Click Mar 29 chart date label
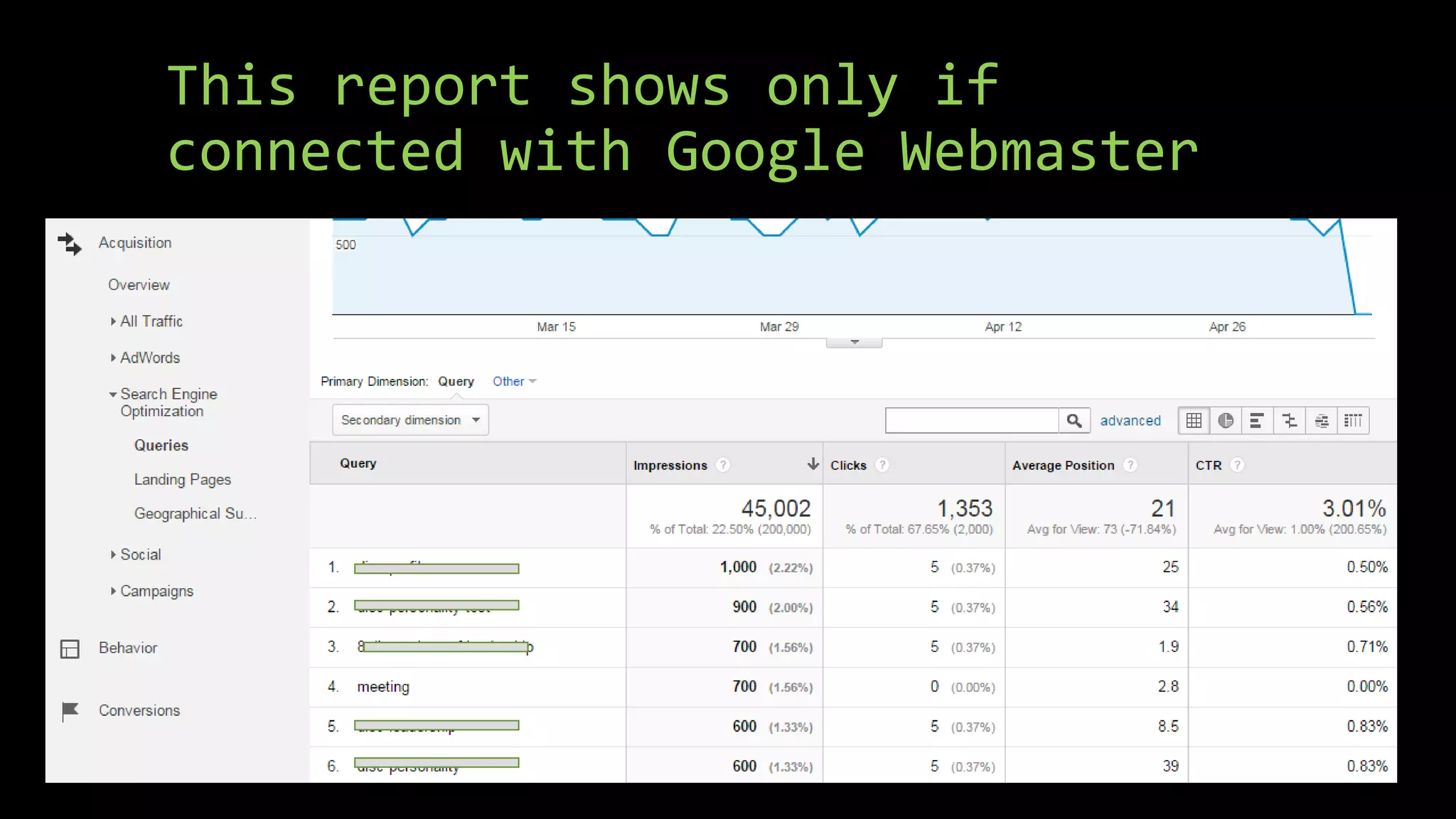Image resolution: width=1456 pixels, height=819 pixels. (779, 327)
